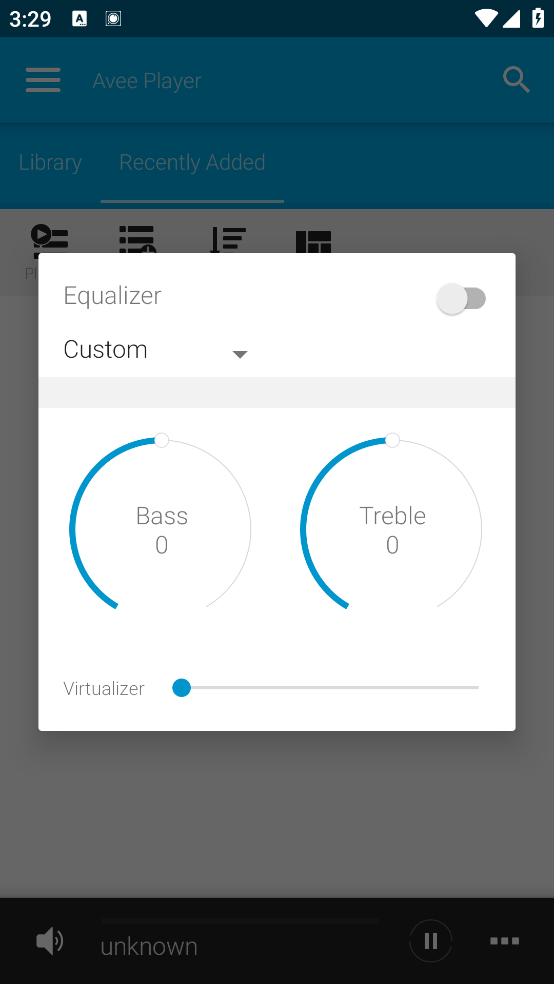This screenshot has width=554, height=984.
Task: Tap the search magnifier icon
Action: [x=516, y=80]
